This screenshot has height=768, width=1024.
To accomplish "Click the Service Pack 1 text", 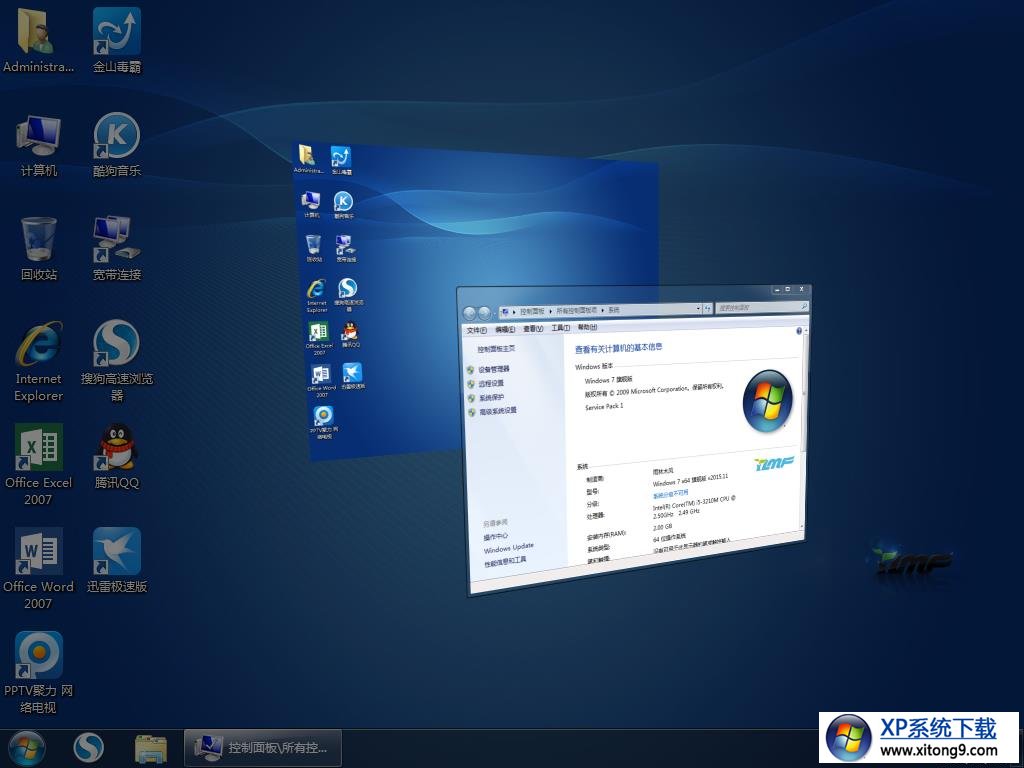I will [604, 406].
